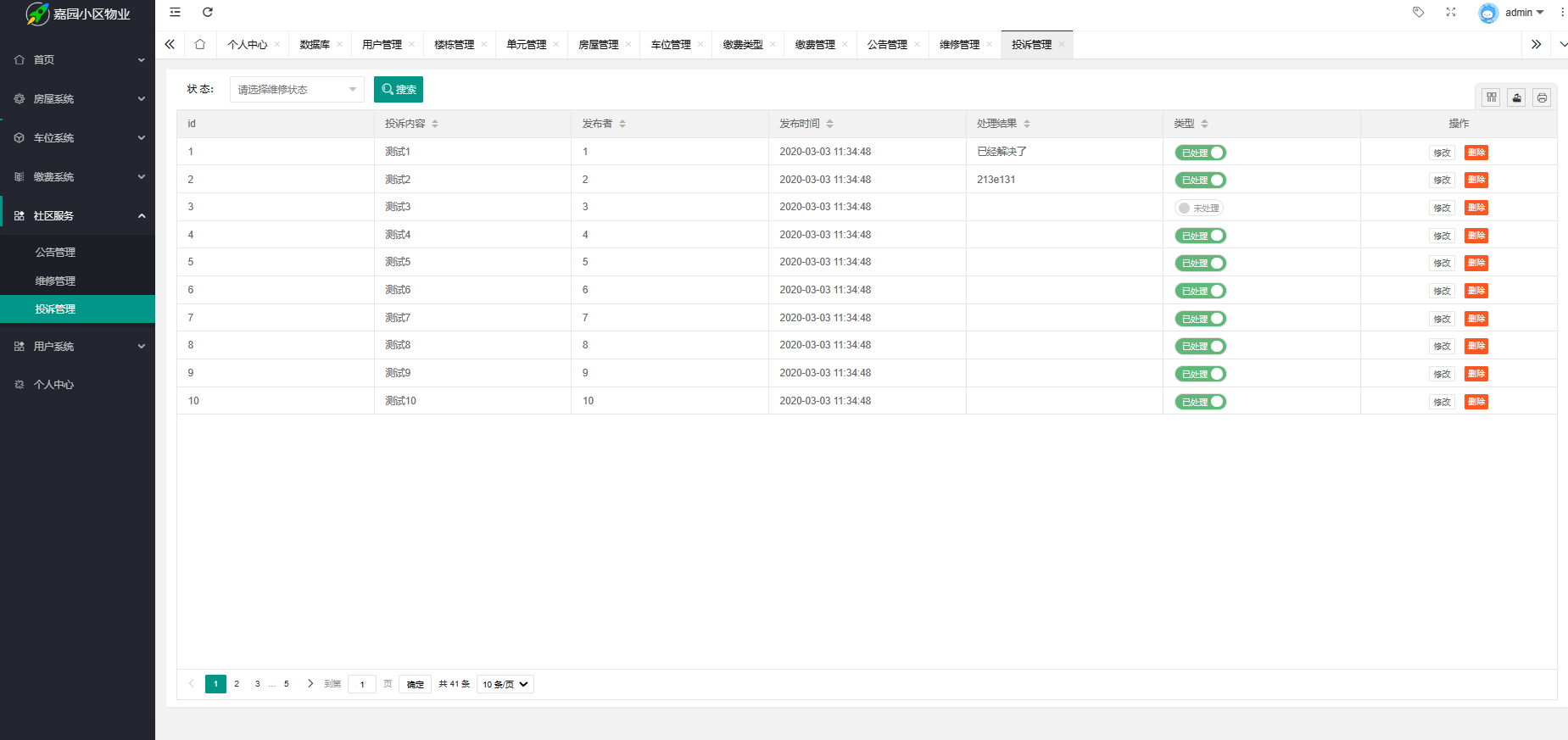Image resolution: width=1568 pixels, height=740 pixels.
Task: Close the 个人中心 tab
Action: click(x=277, y=44)
